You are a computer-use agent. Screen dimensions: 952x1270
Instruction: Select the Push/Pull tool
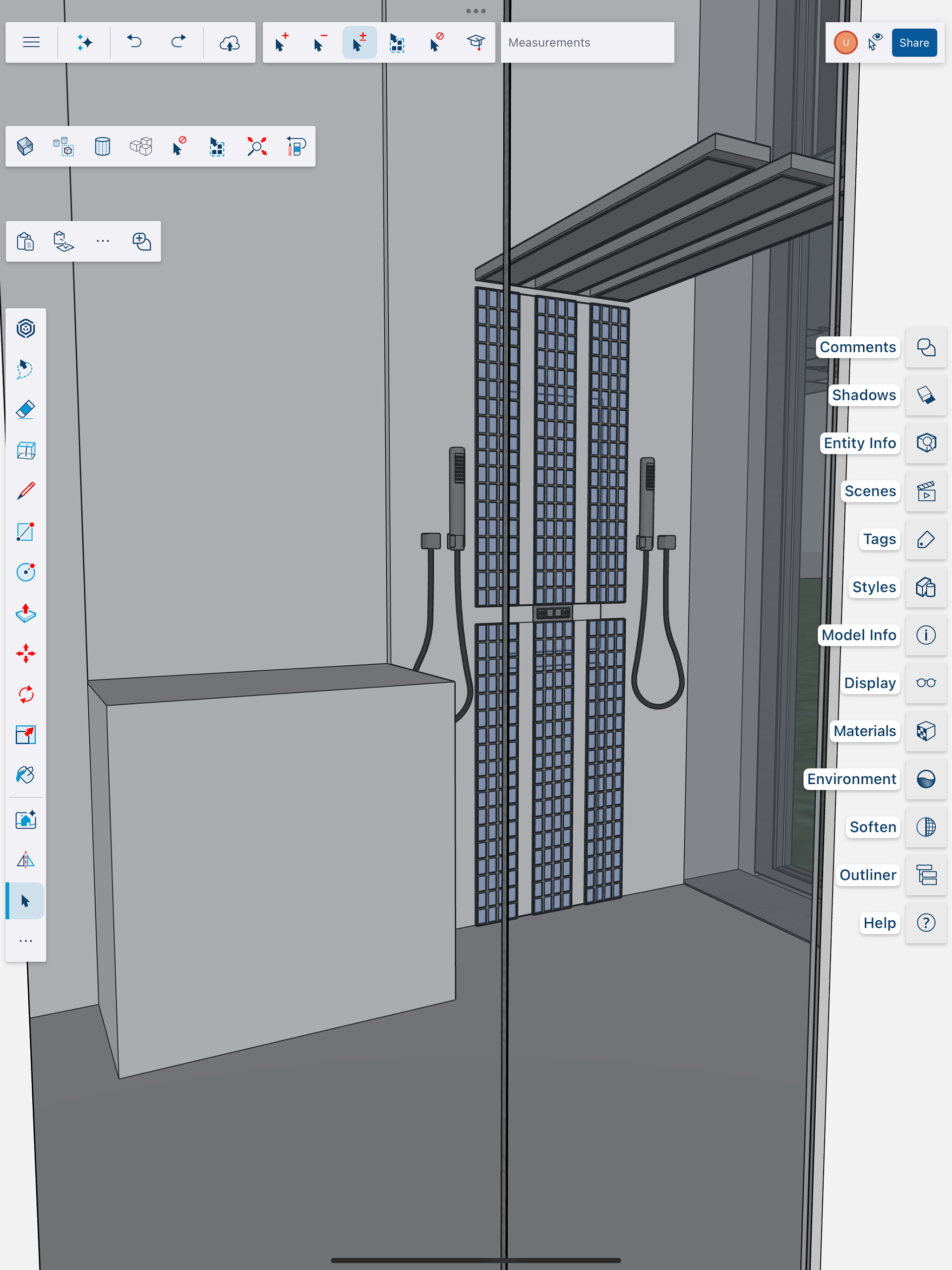click(x=26, y=613)
